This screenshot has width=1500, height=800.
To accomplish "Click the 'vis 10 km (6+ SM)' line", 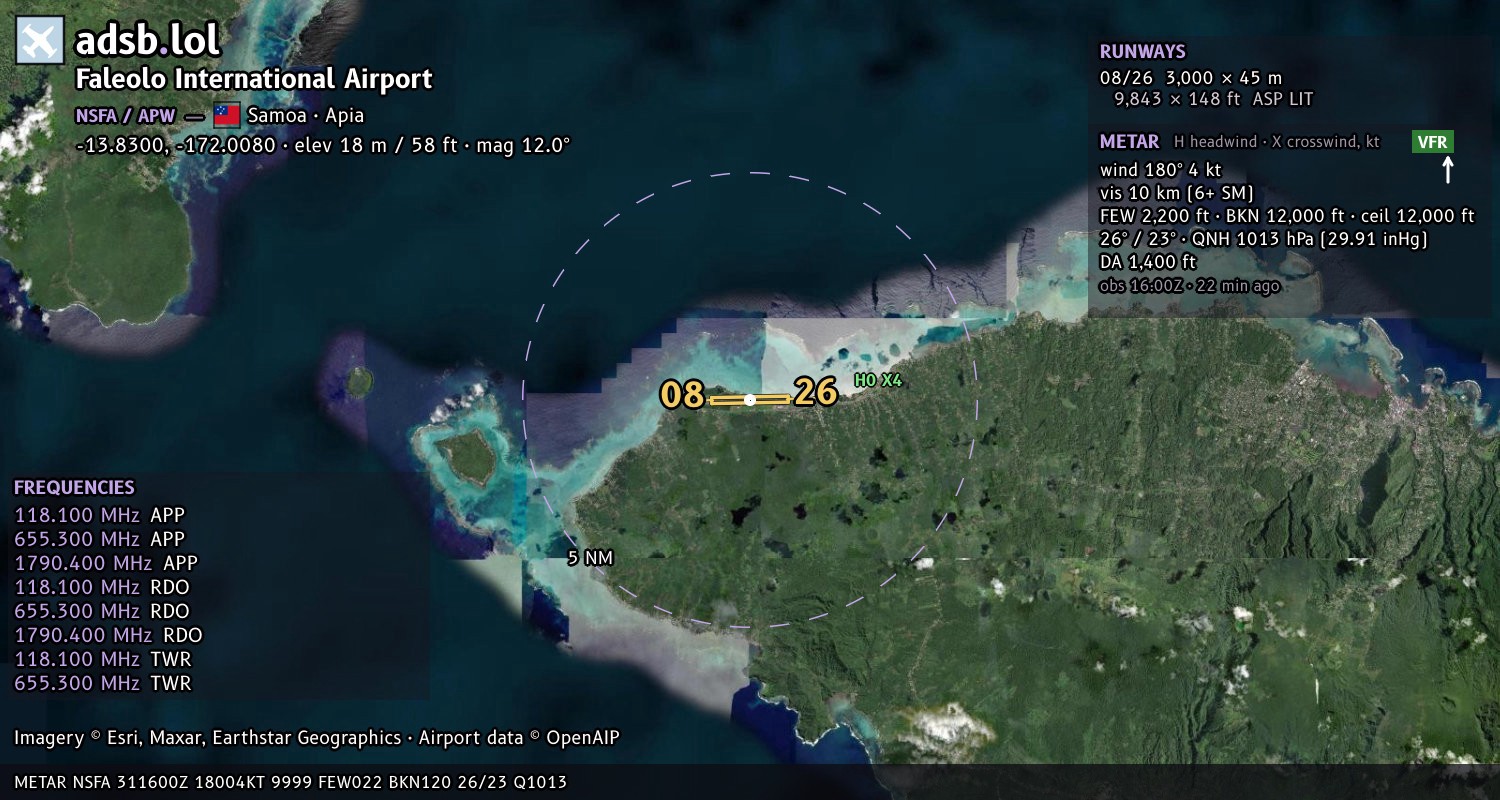I will [x=1176, y=193].
